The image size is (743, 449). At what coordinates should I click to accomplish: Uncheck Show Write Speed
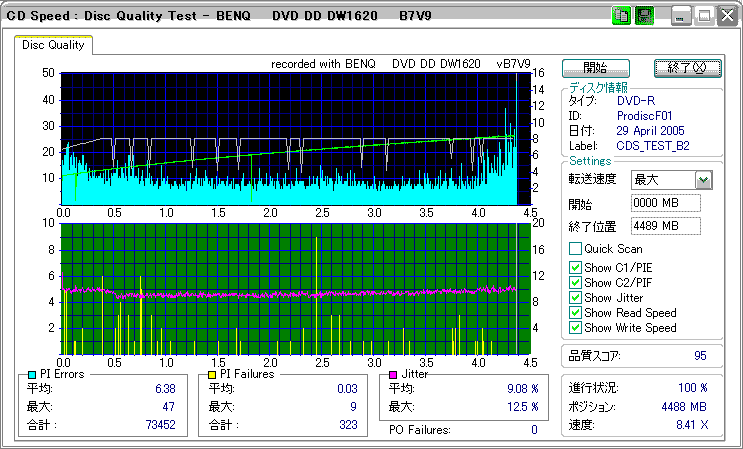coord(575,328)
